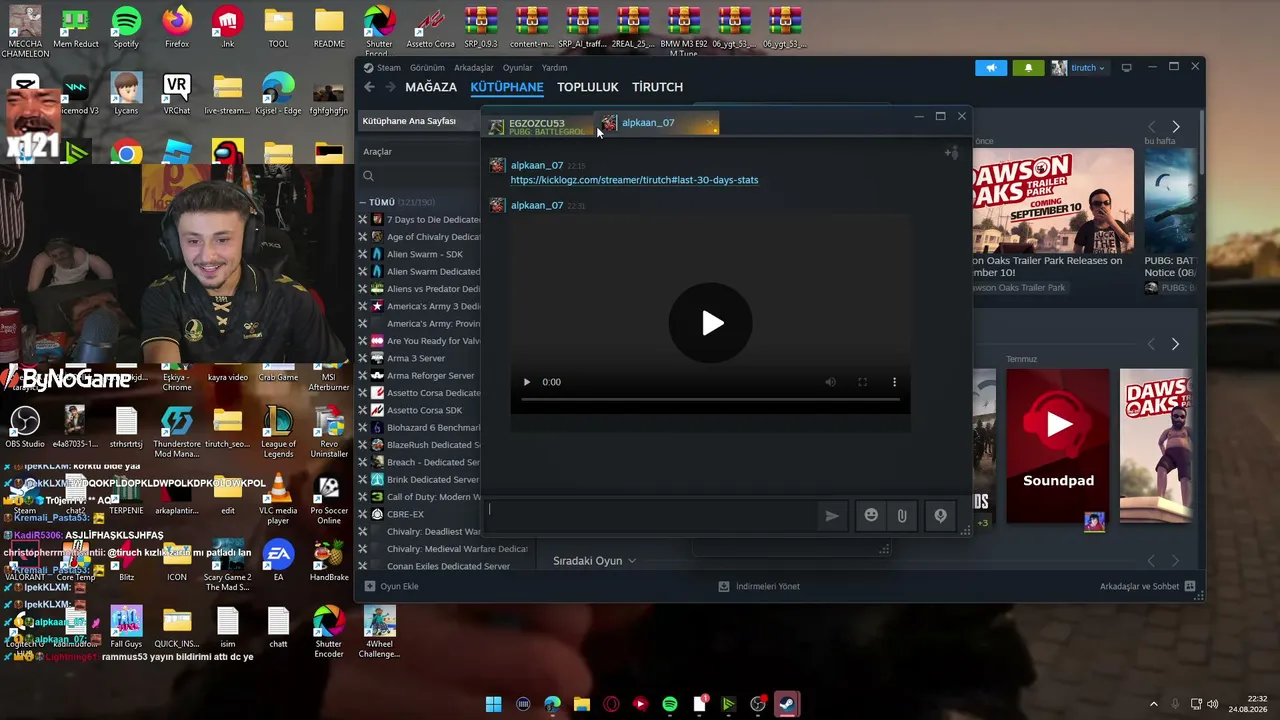
Task: Show hidden system tray icons
Action: 1153,704
